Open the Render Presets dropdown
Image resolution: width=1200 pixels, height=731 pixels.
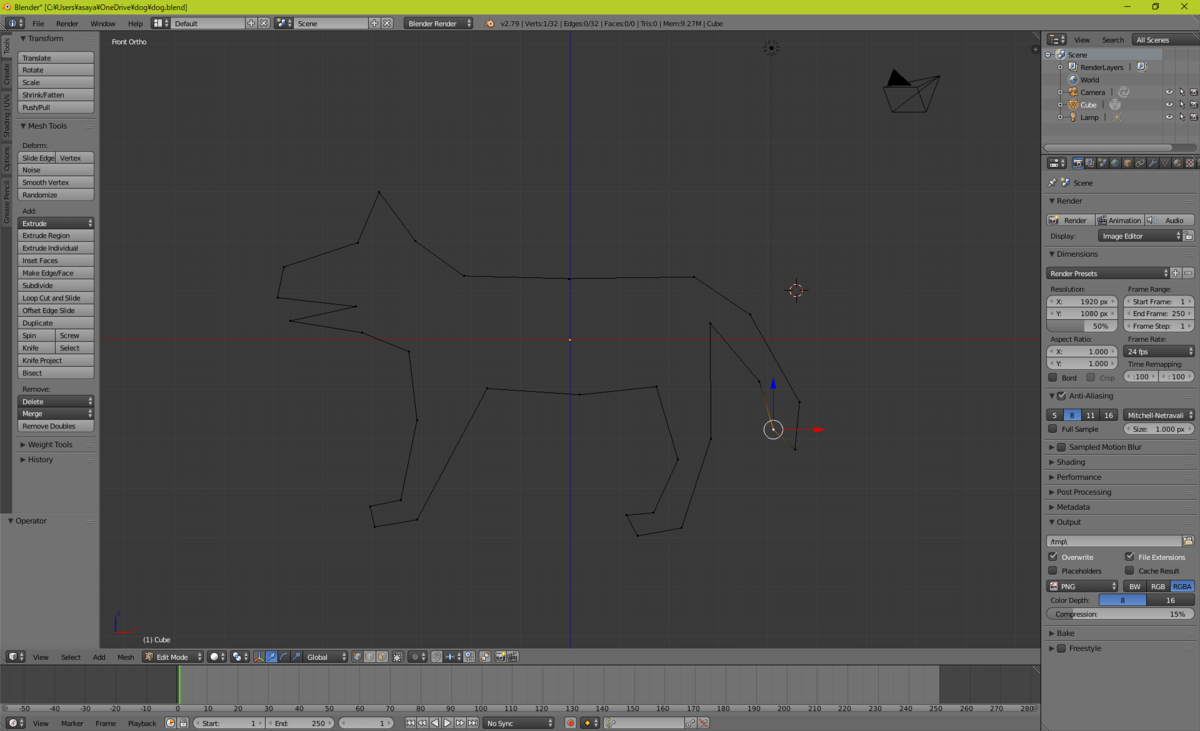click(x=1108, y=273)
